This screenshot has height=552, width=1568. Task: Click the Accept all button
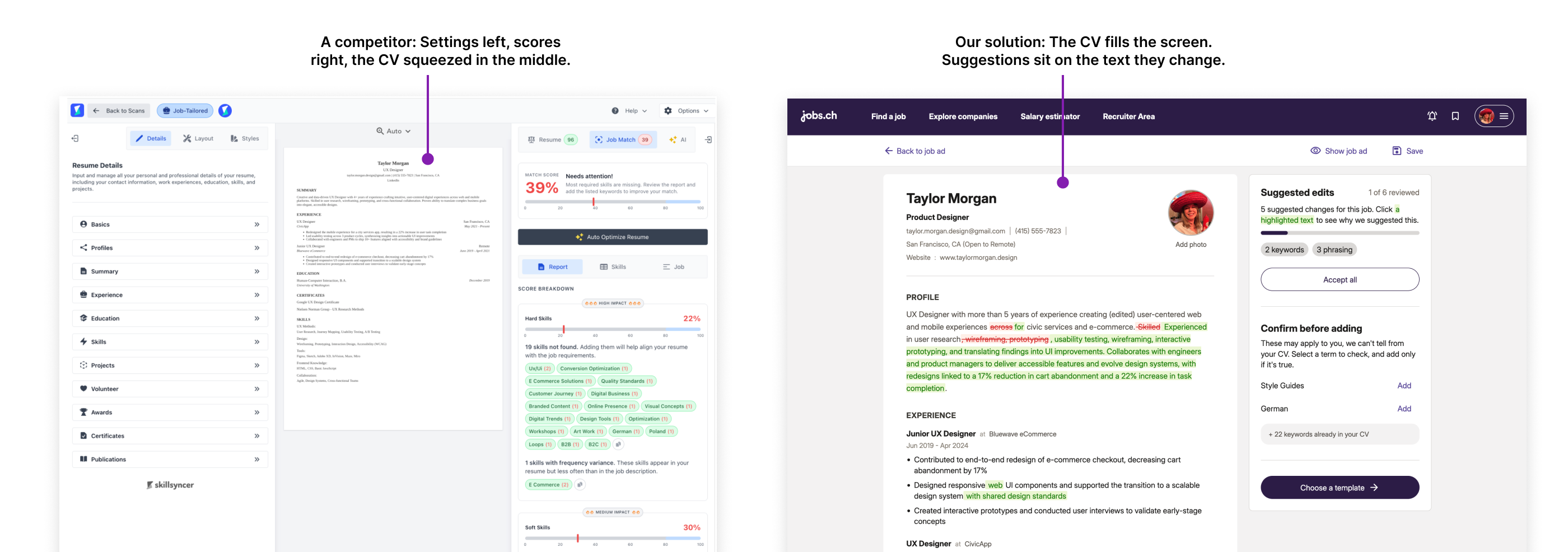(1339, 279)
